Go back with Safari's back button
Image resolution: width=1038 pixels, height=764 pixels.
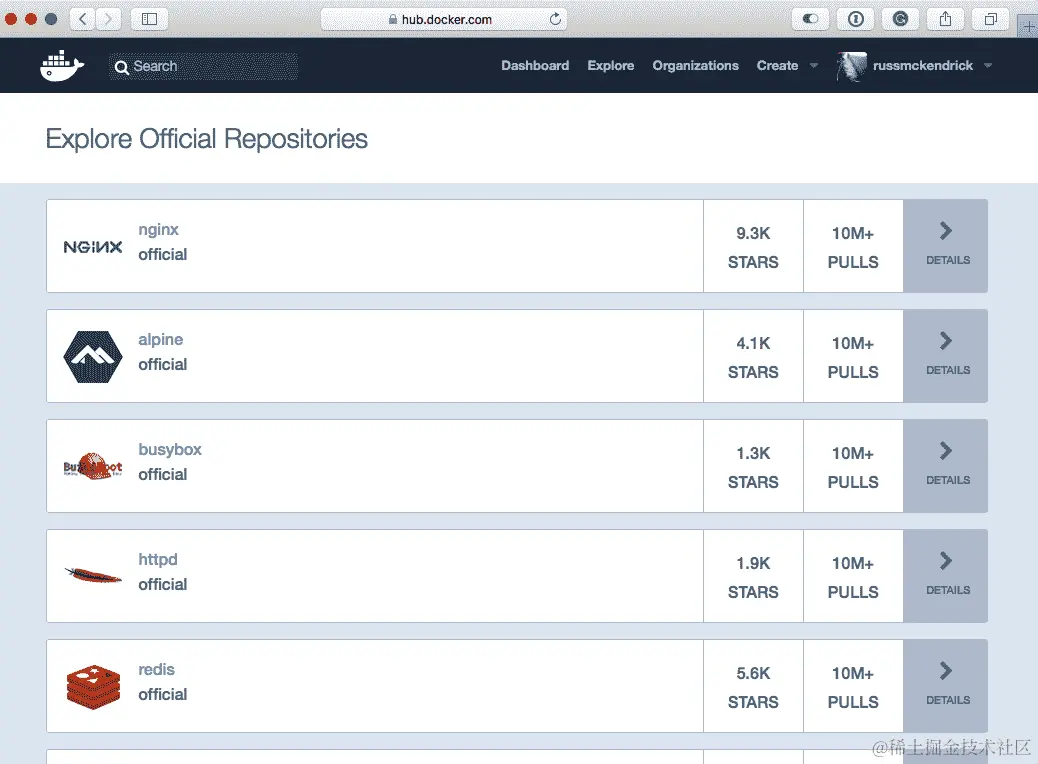82,19
